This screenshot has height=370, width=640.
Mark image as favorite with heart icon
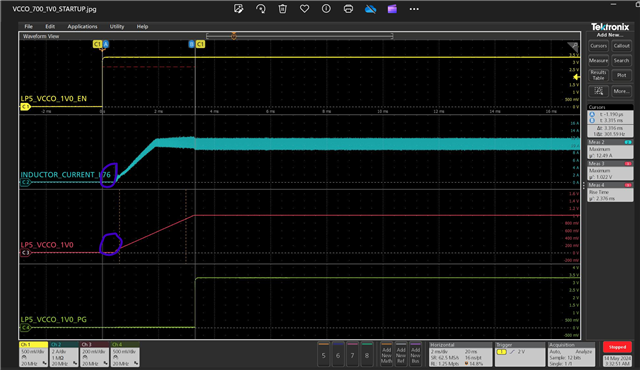pos(304,9)
